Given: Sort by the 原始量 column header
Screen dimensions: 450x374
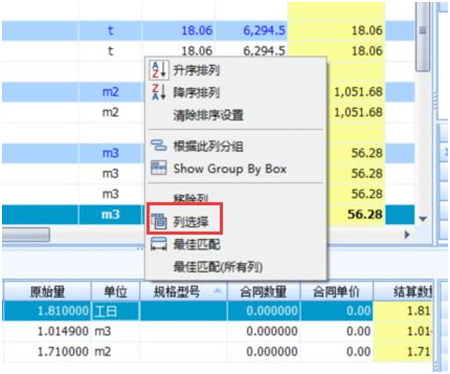Looking at the screenshot, I should [47, 292].
